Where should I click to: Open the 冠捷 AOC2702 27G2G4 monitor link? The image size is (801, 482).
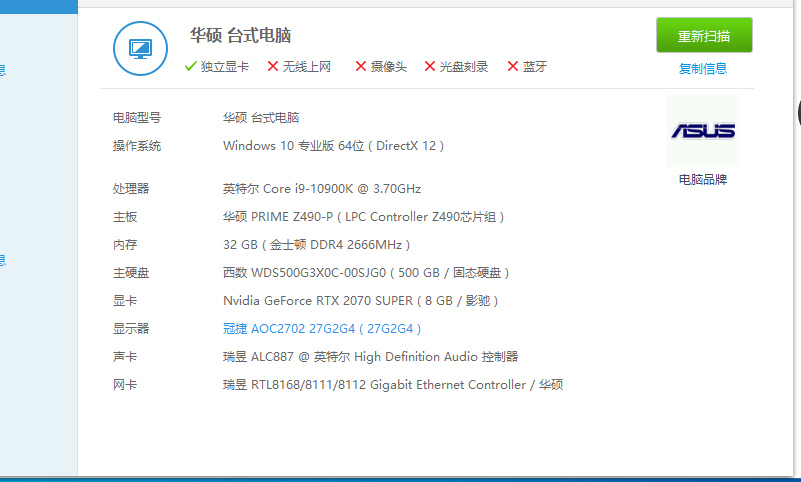[x=323, y=329]
